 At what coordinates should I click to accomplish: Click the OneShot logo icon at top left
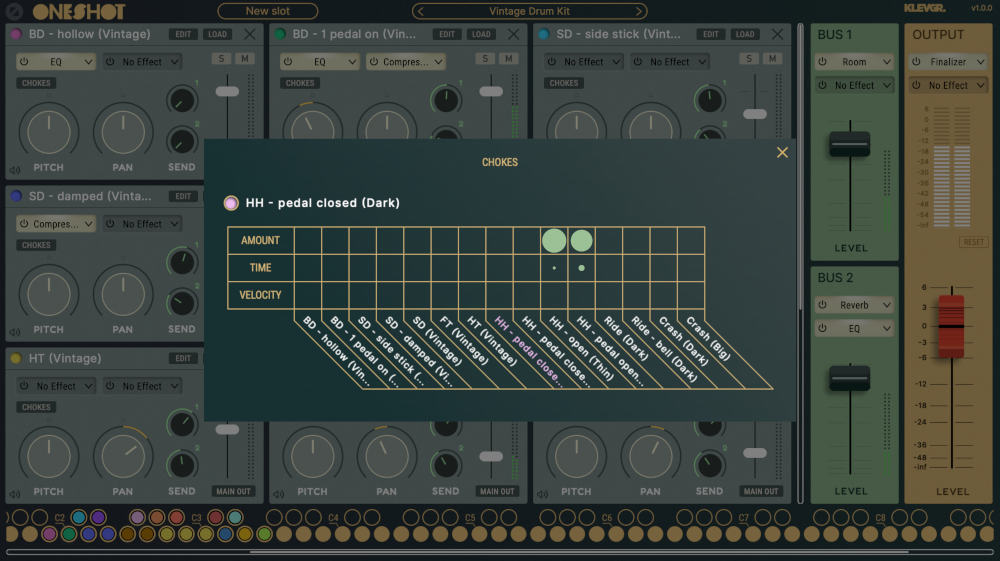[14, 11]
